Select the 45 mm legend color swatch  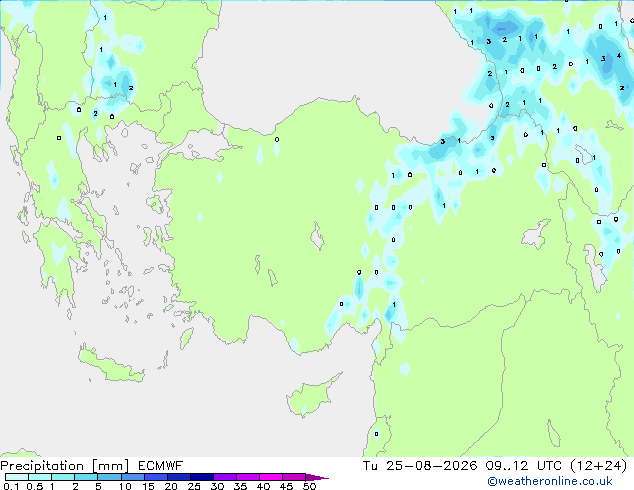[x=294, y=477]
